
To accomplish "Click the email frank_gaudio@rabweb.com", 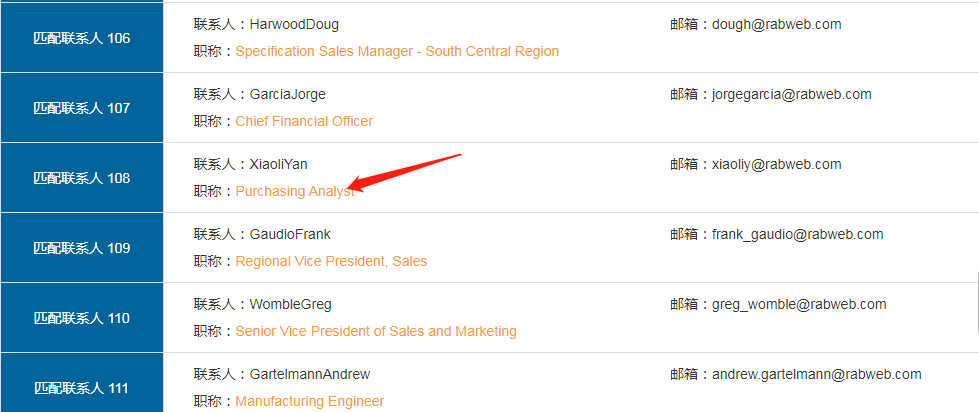I will click(x=797, y=235).
